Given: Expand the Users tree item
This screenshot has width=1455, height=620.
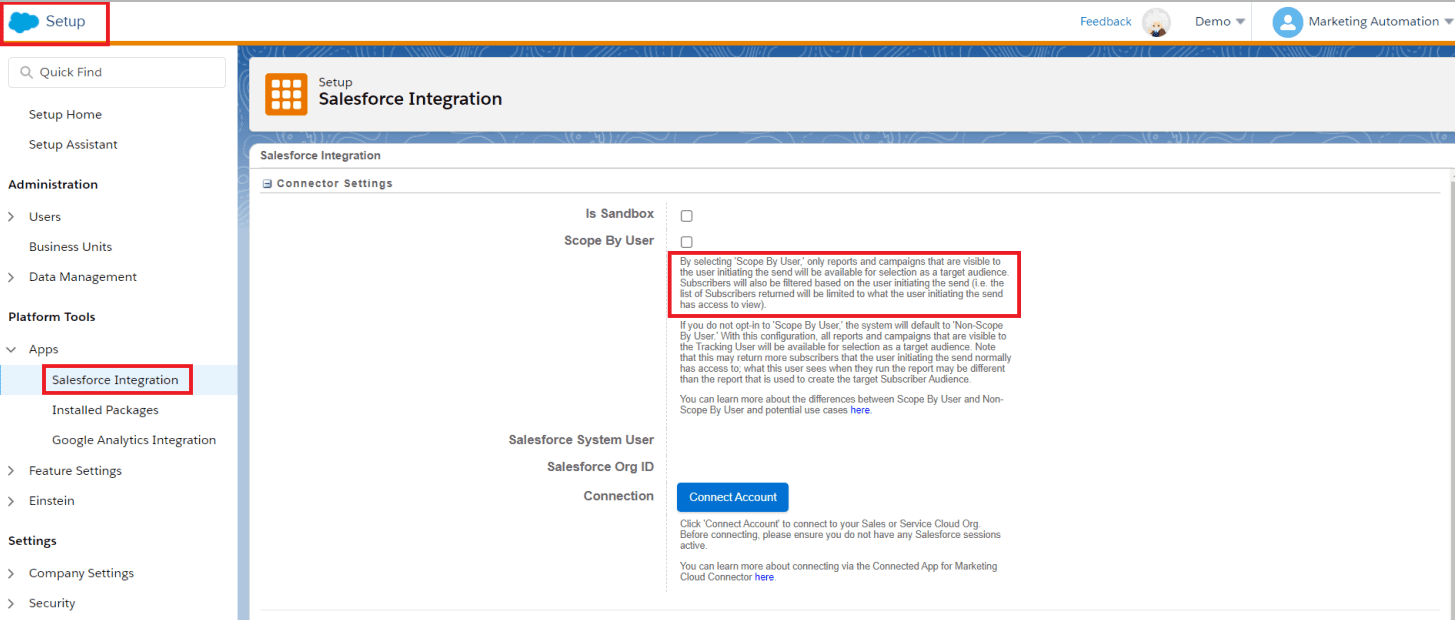Looking at the screenshot, I should [x=11, y=217].
